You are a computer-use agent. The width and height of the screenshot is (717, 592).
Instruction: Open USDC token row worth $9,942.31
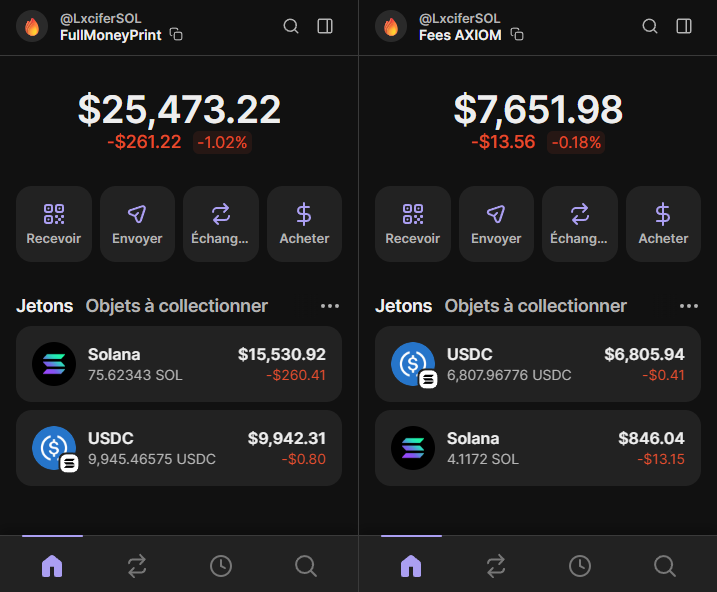(179, 448)
